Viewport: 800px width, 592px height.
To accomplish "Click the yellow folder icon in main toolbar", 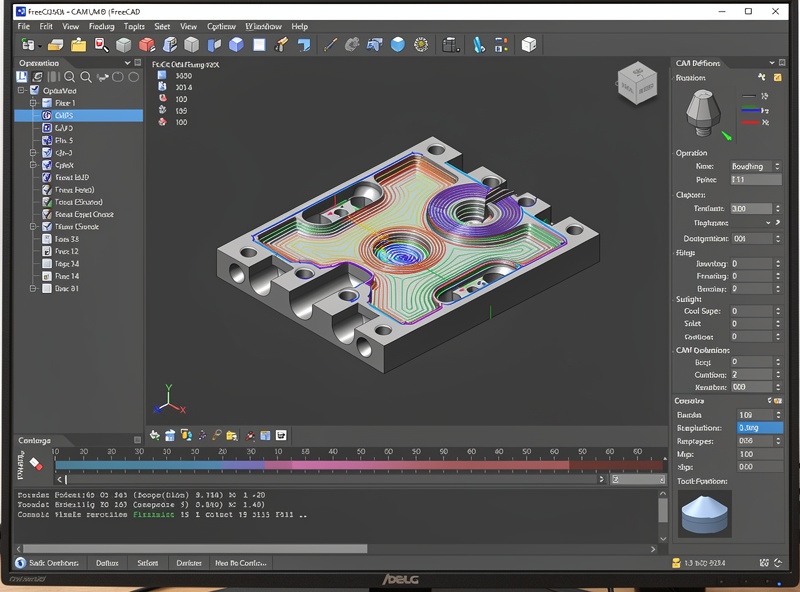I will click(78, 45).
